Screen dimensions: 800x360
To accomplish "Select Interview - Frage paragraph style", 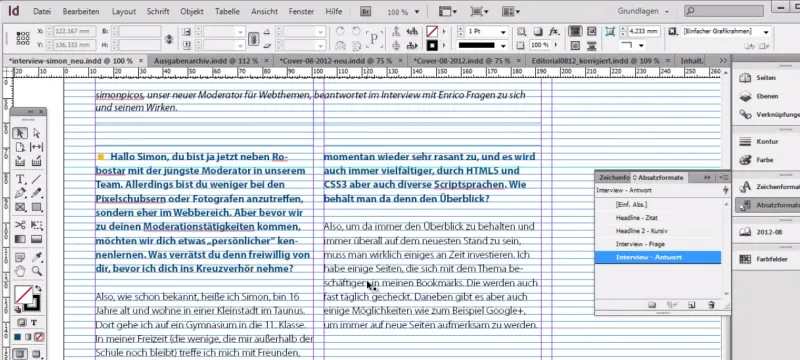I will point(658,244).
